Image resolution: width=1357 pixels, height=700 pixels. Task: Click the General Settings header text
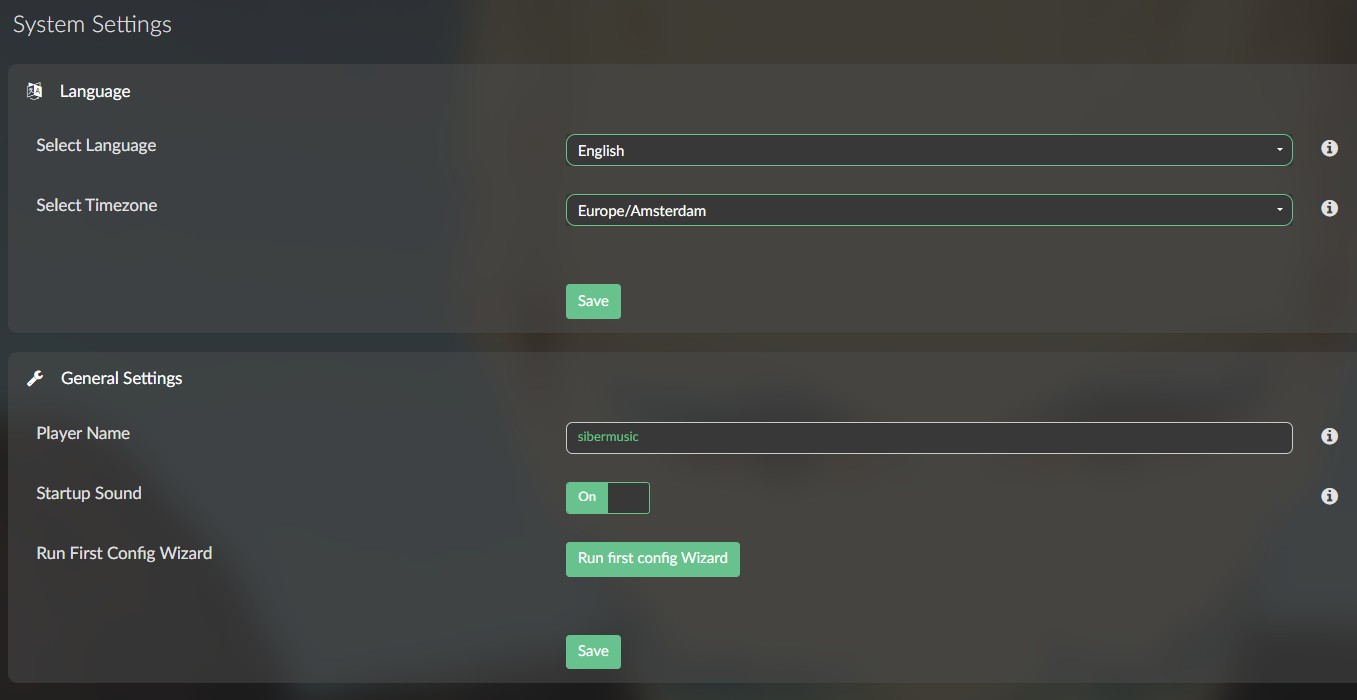121,378
